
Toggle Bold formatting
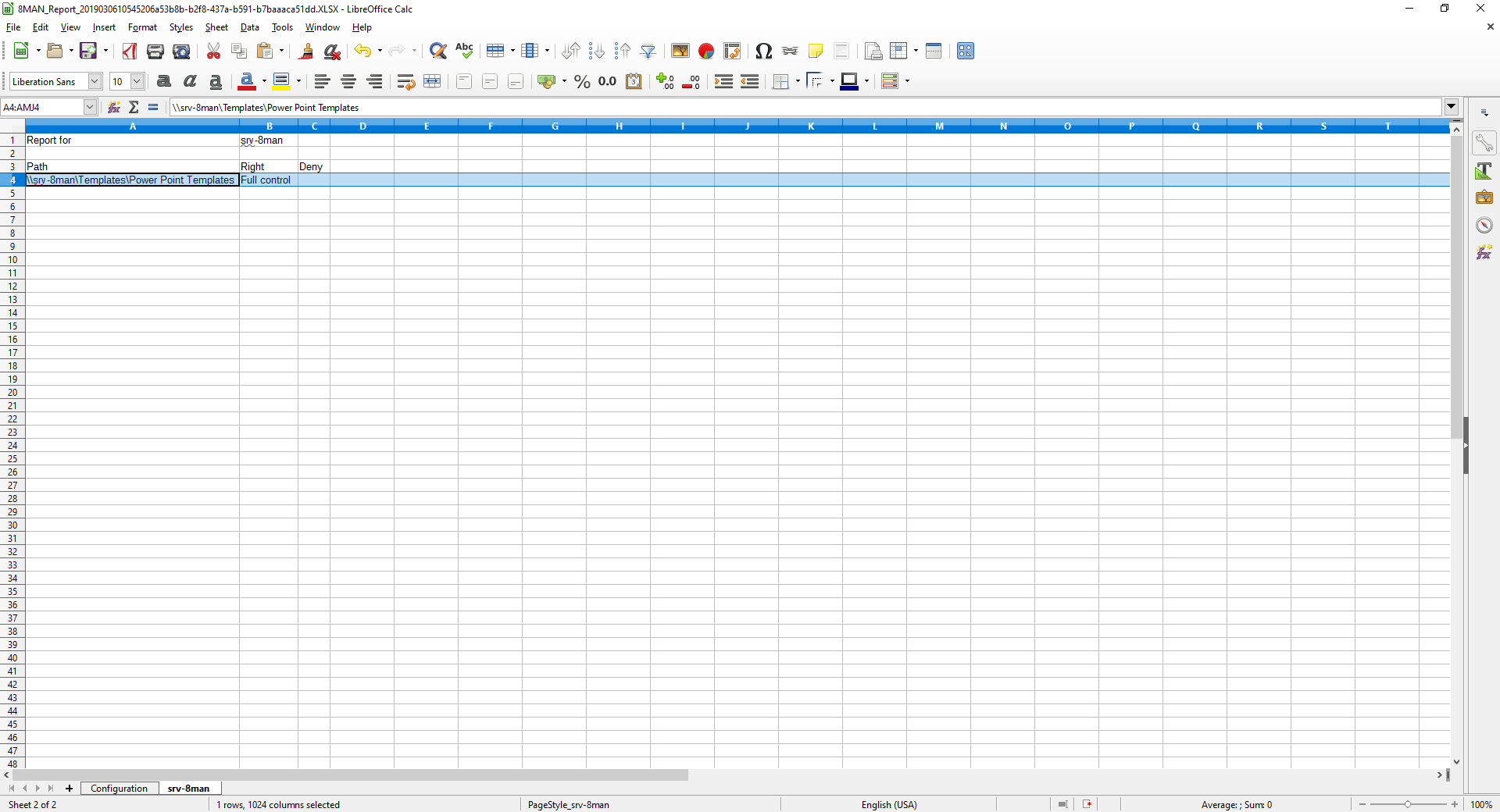pyautogui.click(x=164, y=81)
